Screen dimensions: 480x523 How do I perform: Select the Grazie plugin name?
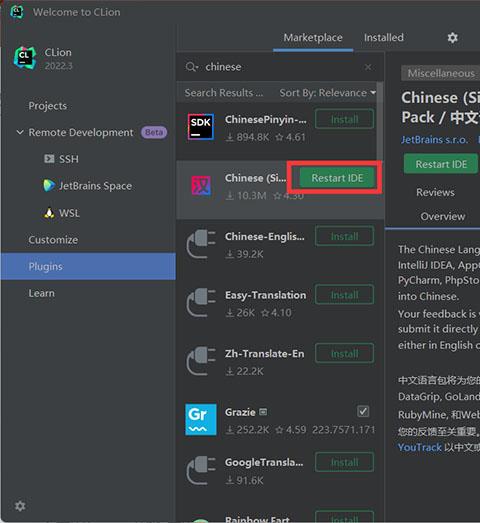point(240,412)
